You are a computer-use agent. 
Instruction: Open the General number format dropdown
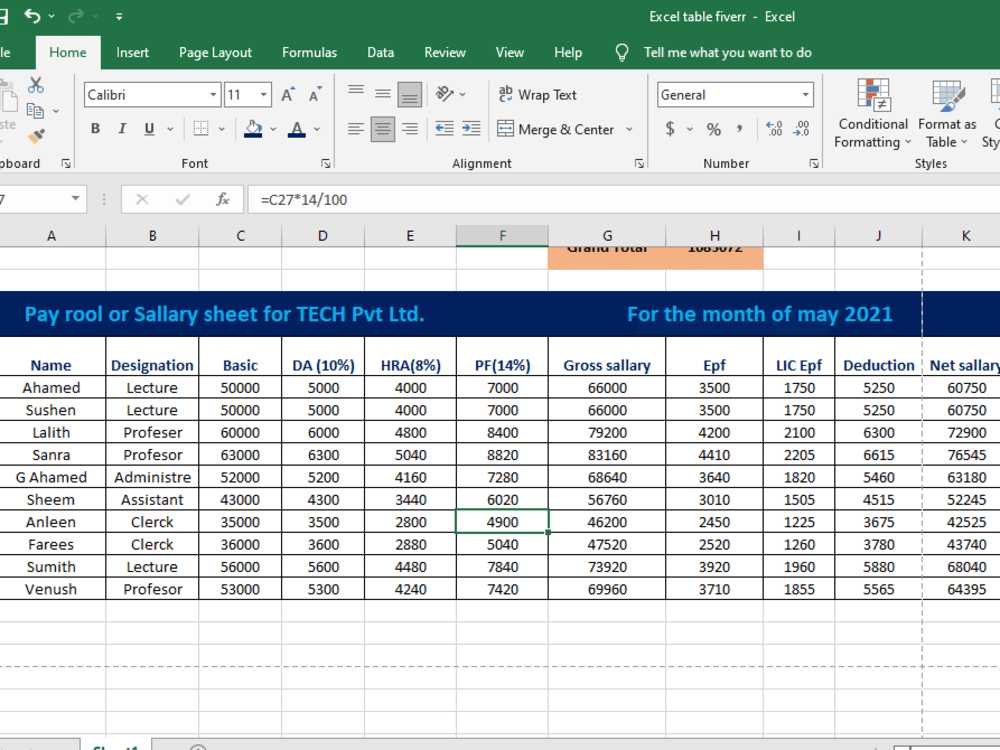click(805, 95)
